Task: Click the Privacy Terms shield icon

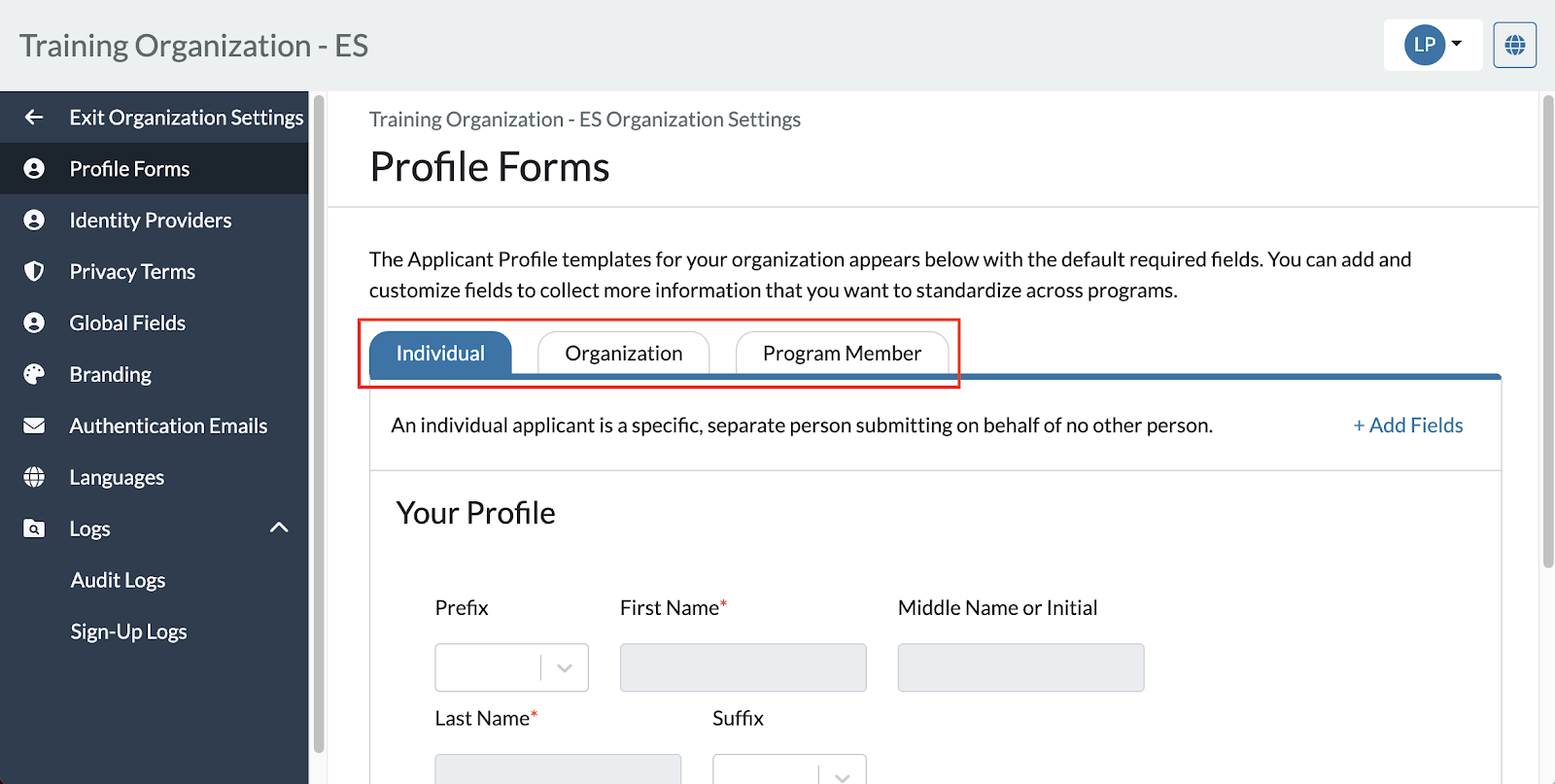Action: [34, 271]
